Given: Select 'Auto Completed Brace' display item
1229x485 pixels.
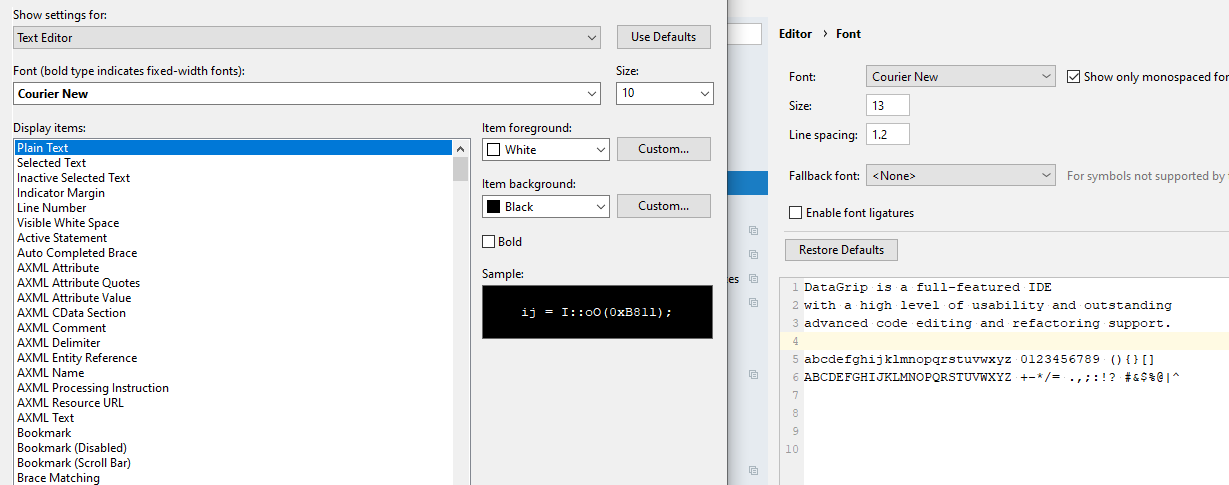Looking at the screenshot, I should tap(233, 253).
